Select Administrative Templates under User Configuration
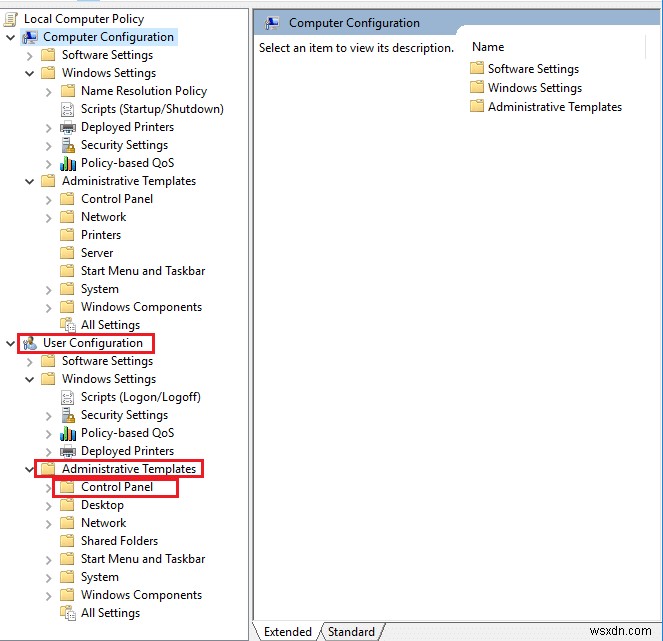The width and height of the screenshot is (663, 641). [x=129, y=469]
